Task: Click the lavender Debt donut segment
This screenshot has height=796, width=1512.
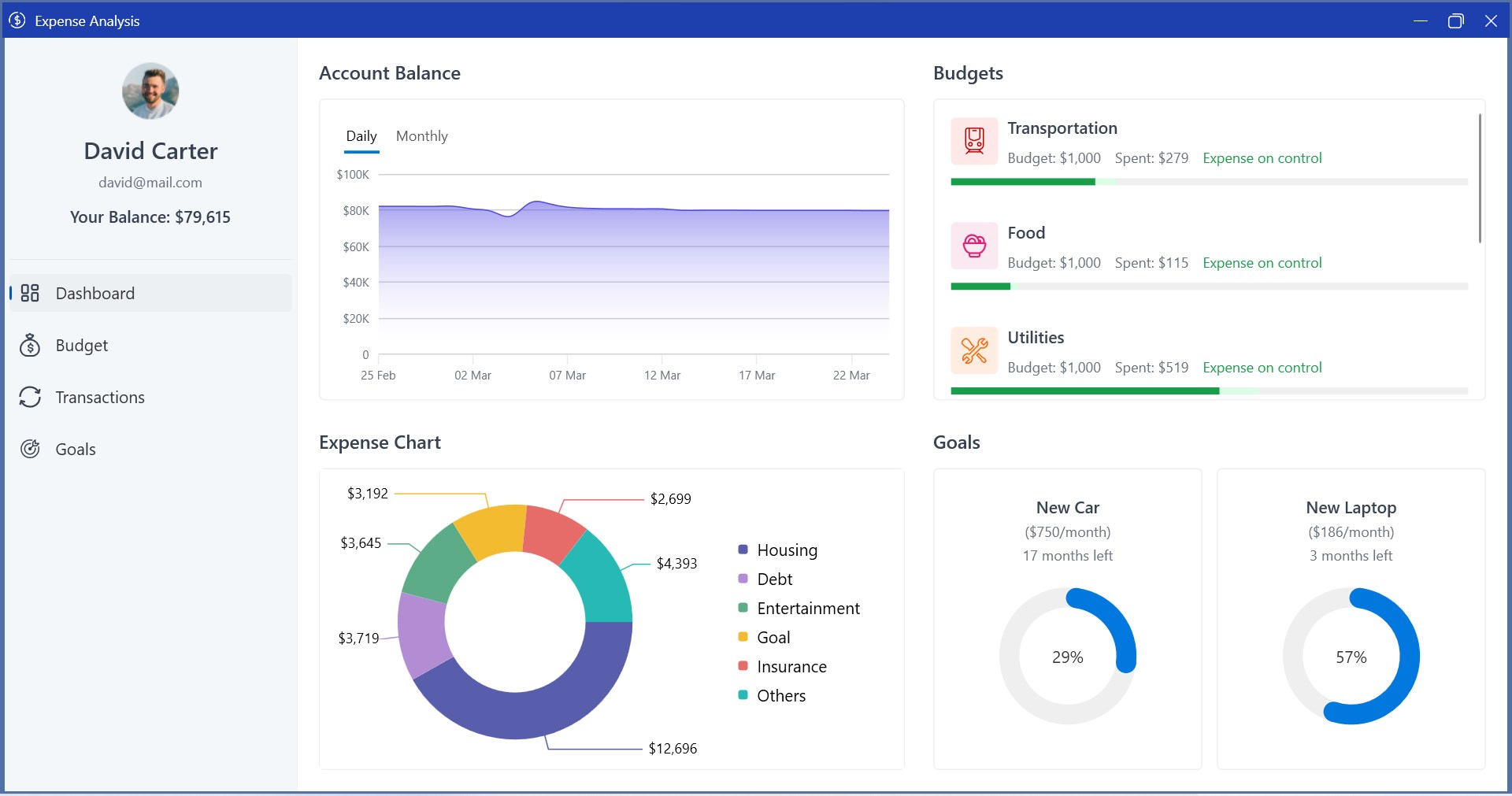Action: 423,635
